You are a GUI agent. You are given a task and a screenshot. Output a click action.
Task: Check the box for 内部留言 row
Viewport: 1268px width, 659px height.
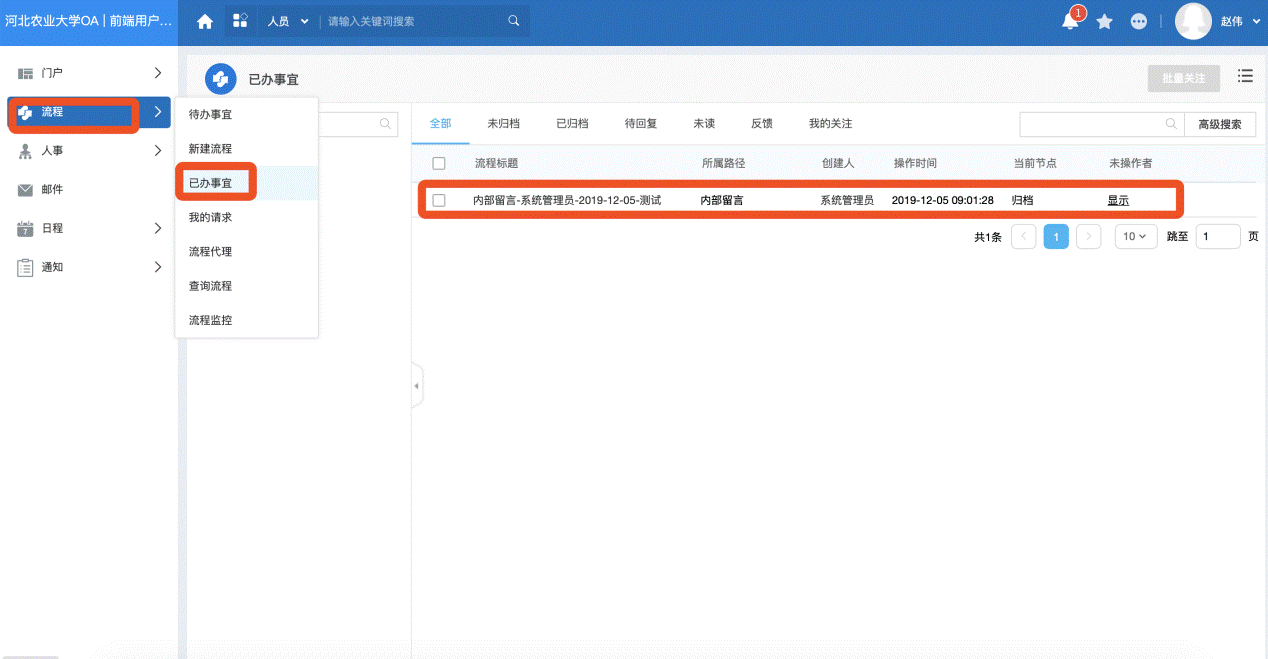pyautogui.click(x=438, y=200)
